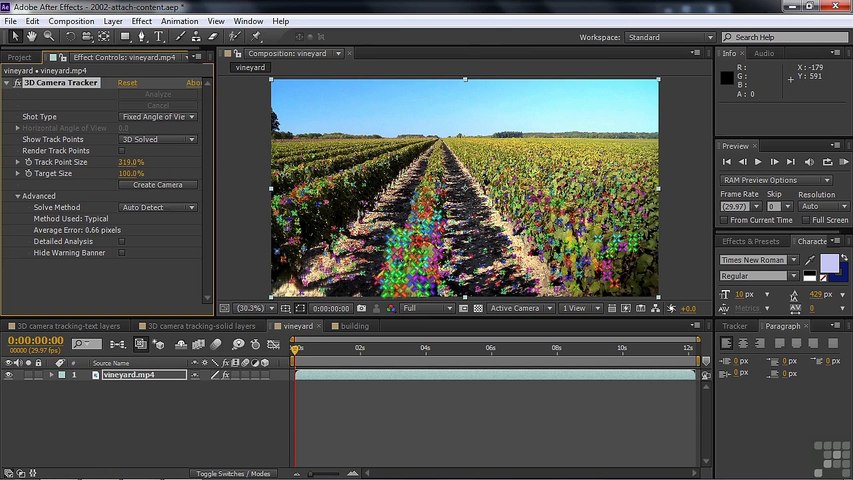Image resolution: width=853 pixels, height=480 pixels.
Task: Open the Solve Method dropdown
Action: click(x=158, y=207)
